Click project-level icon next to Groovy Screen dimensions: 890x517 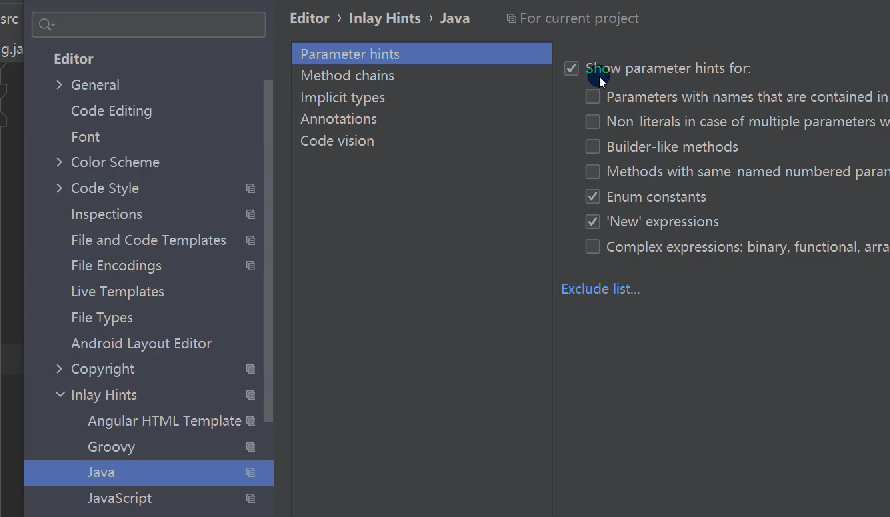250,447
